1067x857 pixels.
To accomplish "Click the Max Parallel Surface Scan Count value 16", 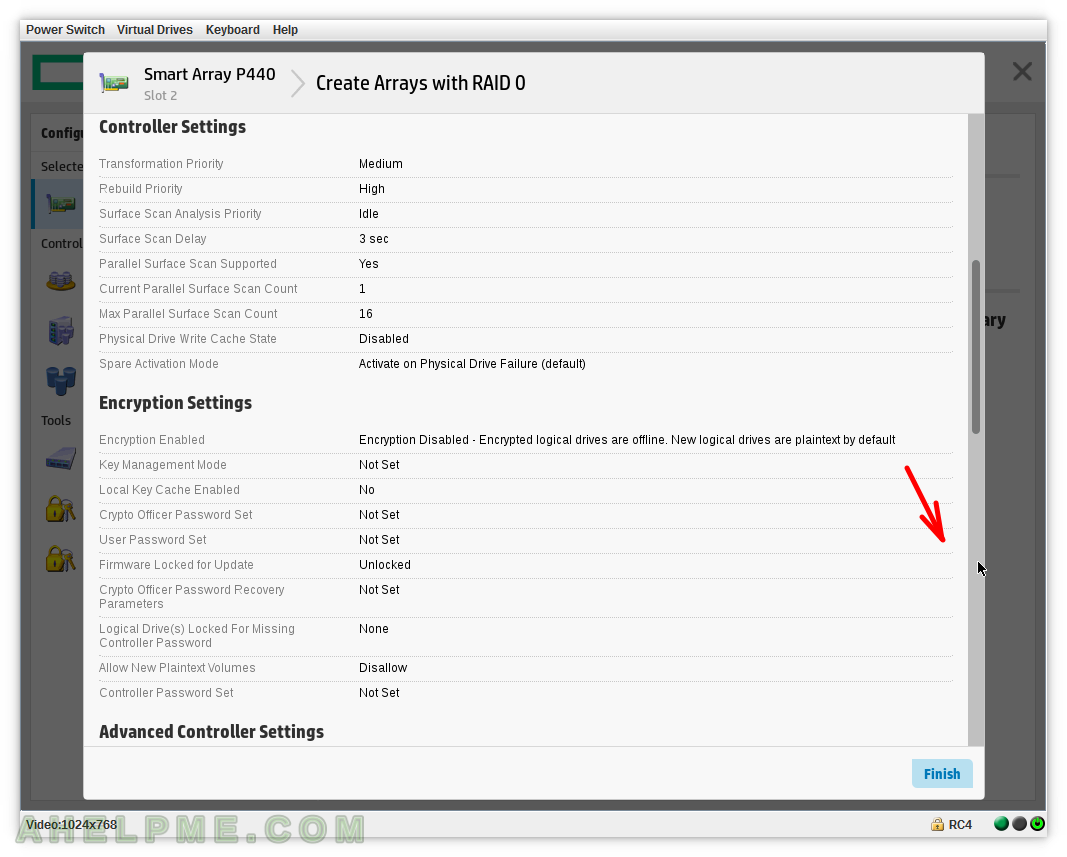I will coord(365,314).
